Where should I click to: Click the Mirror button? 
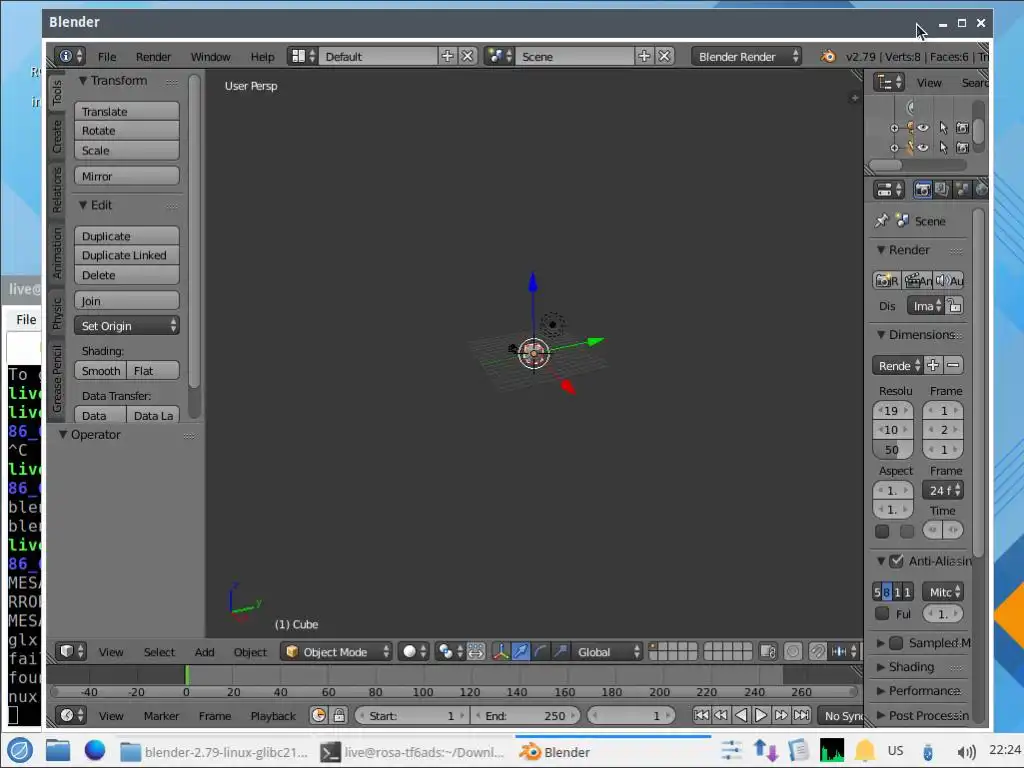coord(127,176)
